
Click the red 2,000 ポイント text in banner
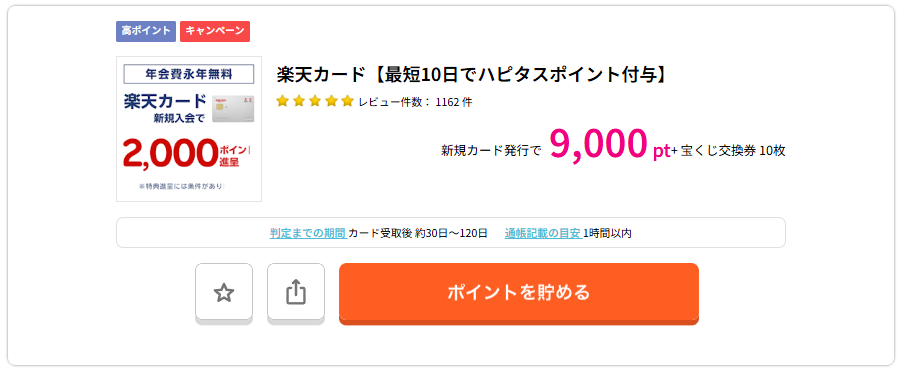(188, 154)
